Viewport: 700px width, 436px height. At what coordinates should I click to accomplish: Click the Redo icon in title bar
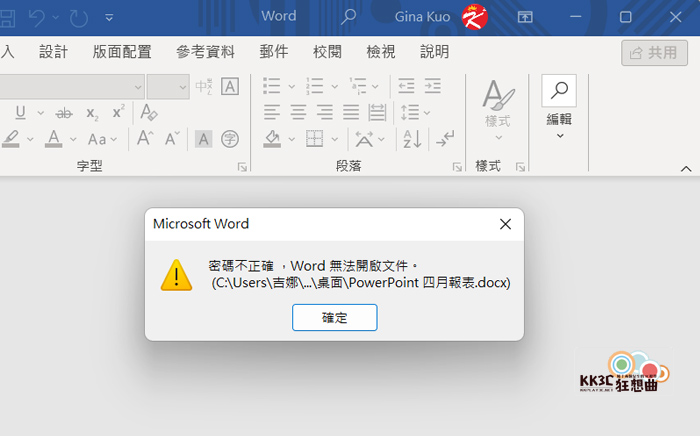point(79,18)
